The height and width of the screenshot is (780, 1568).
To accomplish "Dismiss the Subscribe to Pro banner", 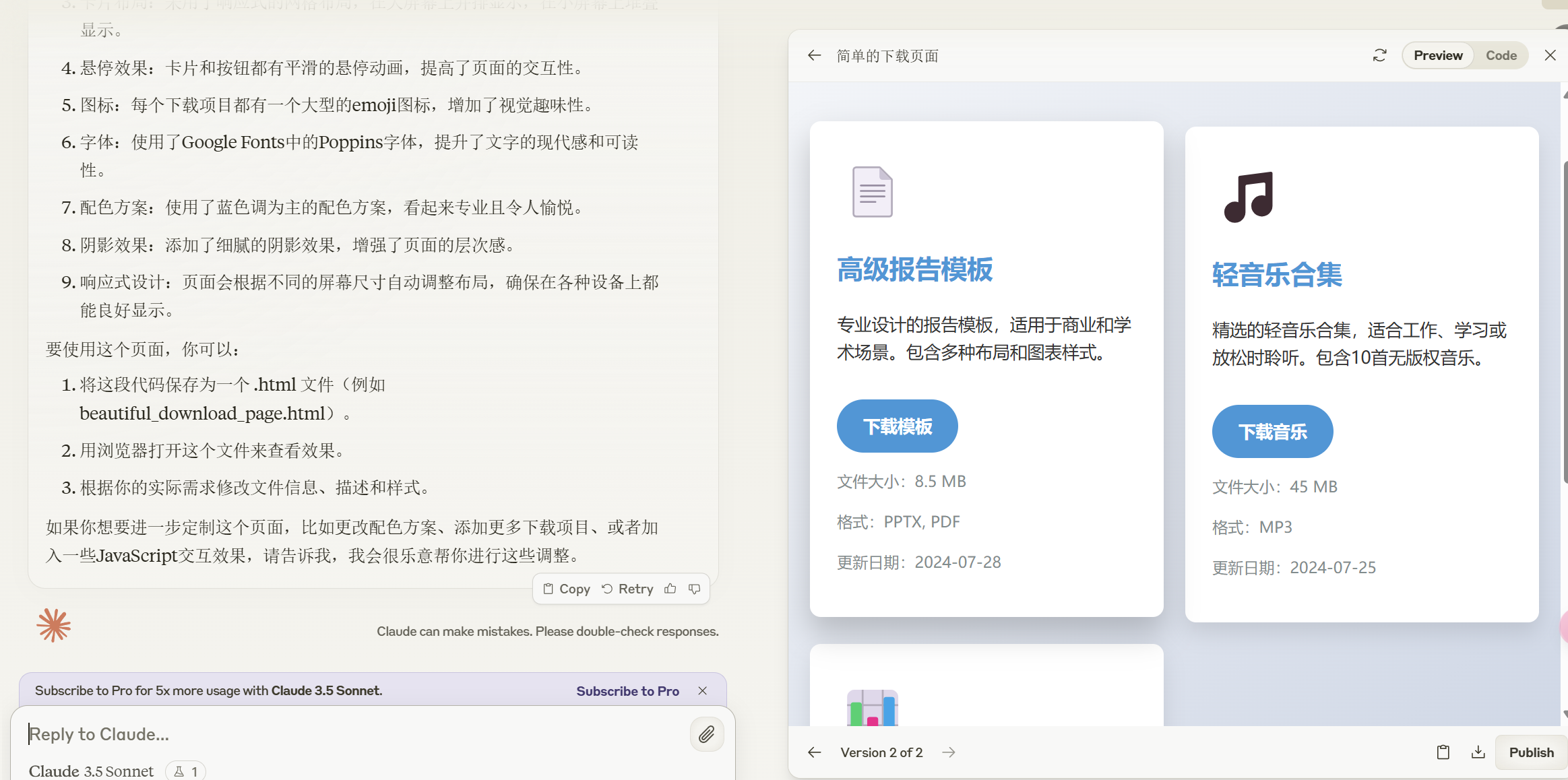I will click(702, 691).
